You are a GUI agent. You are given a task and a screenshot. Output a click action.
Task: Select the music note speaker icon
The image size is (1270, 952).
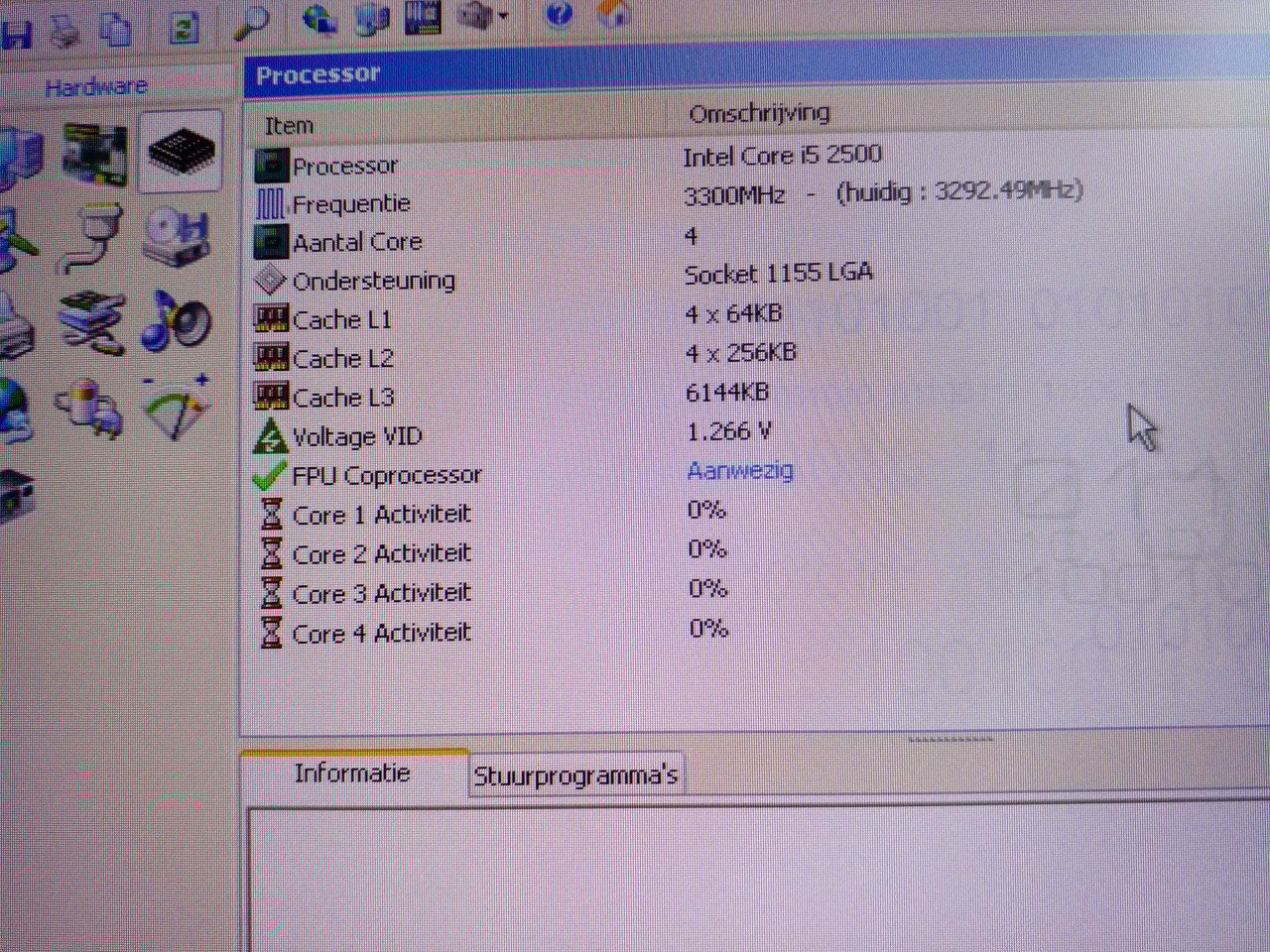177,321
